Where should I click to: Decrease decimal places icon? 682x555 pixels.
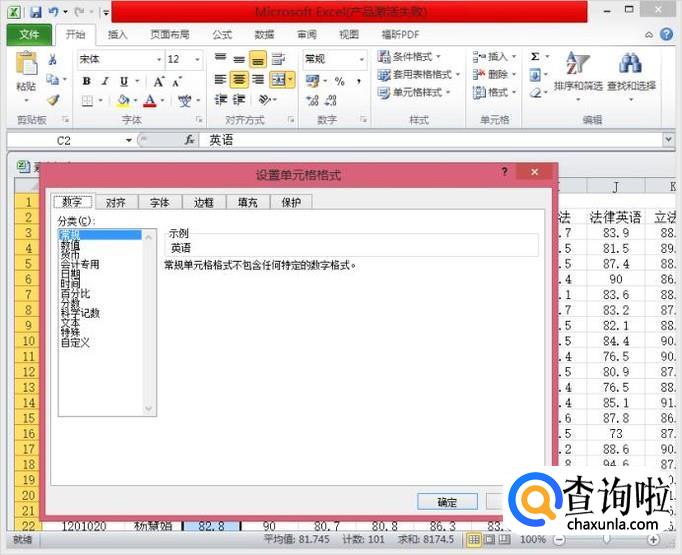point(331,101)
